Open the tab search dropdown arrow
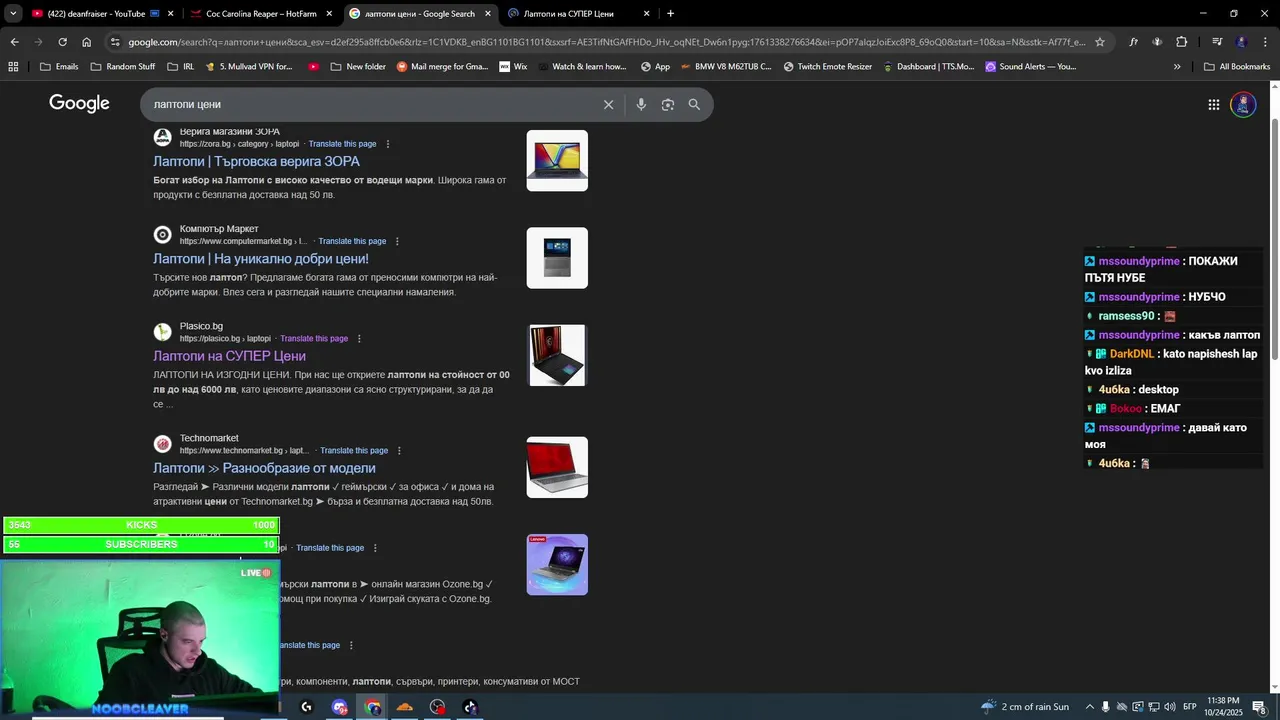This screenshot has width=1280, height=720. (x=13, y=13)
